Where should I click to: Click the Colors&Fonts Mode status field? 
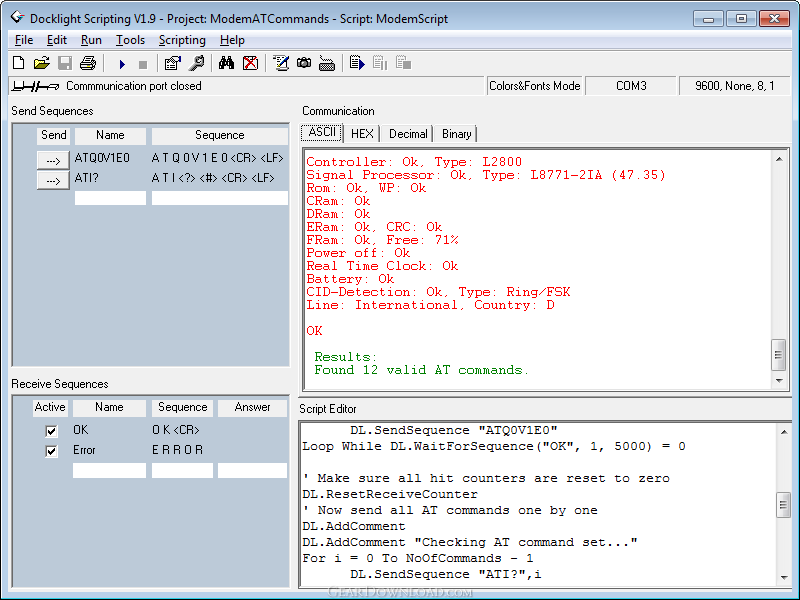[x=535, y=86]
